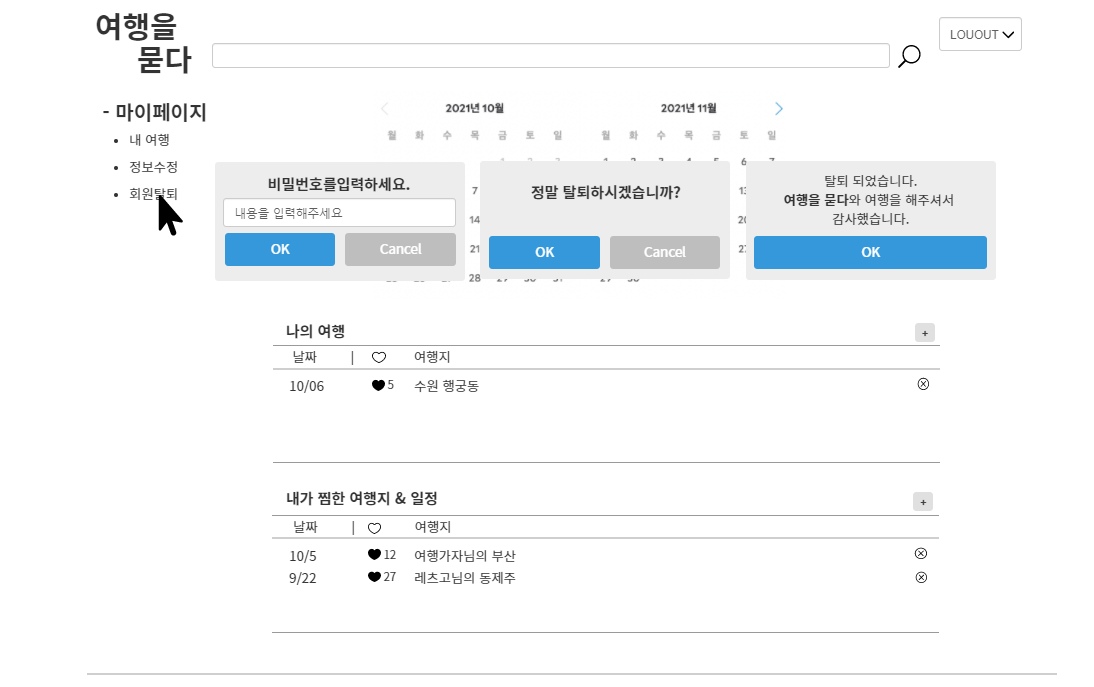
Task: Click the search magnifier icon
Action: 909,56
